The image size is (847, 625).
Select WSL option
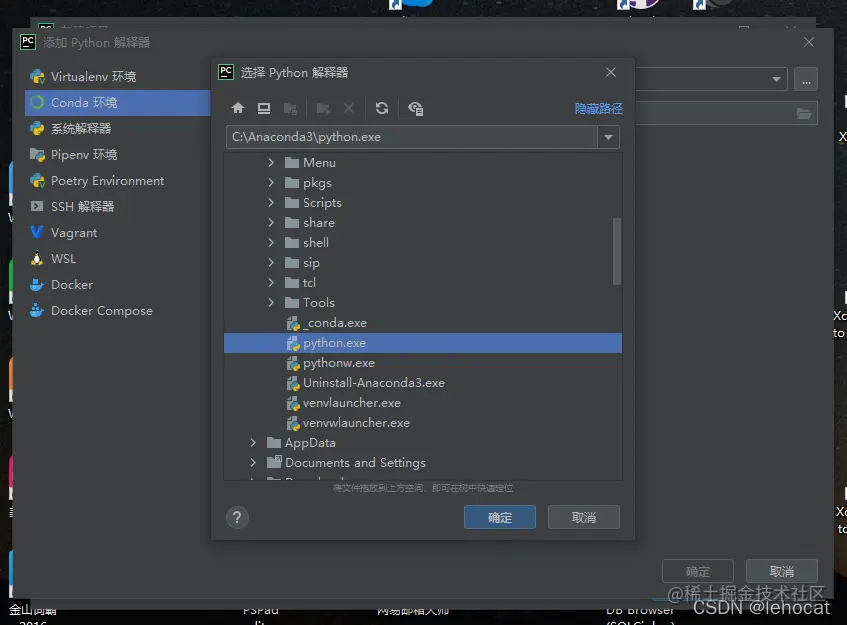coord(117,259)
